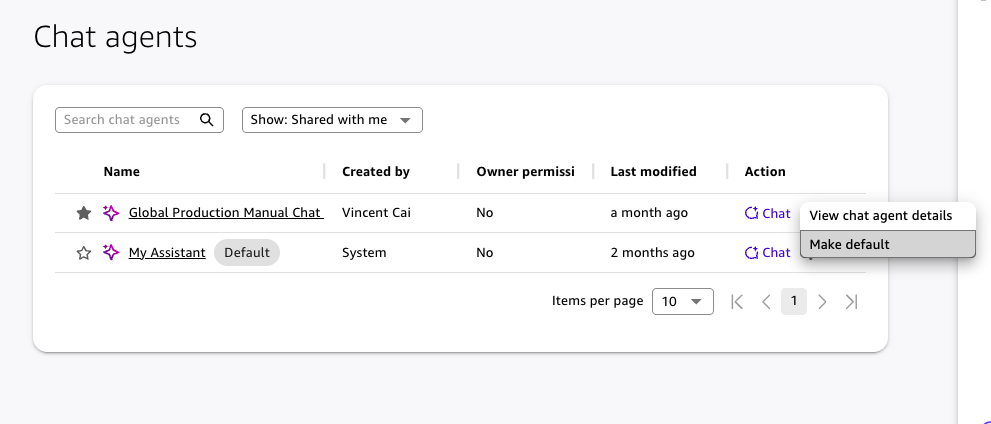Click the sparkle icon beside My Assistant
Screen dimensions: 991x424
pos(111,253)
